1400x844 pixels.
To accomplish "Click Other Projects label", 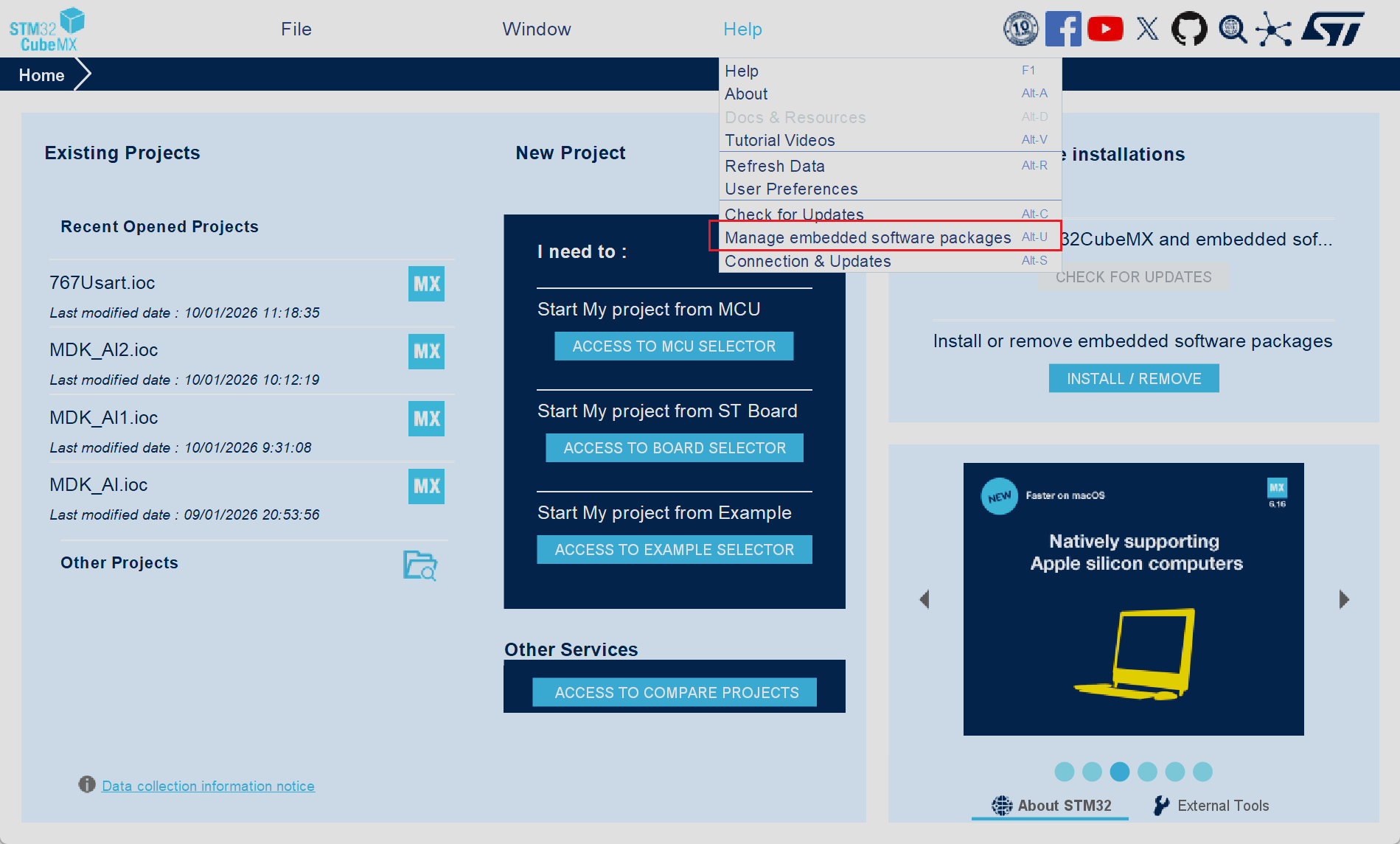I will 119,563.
